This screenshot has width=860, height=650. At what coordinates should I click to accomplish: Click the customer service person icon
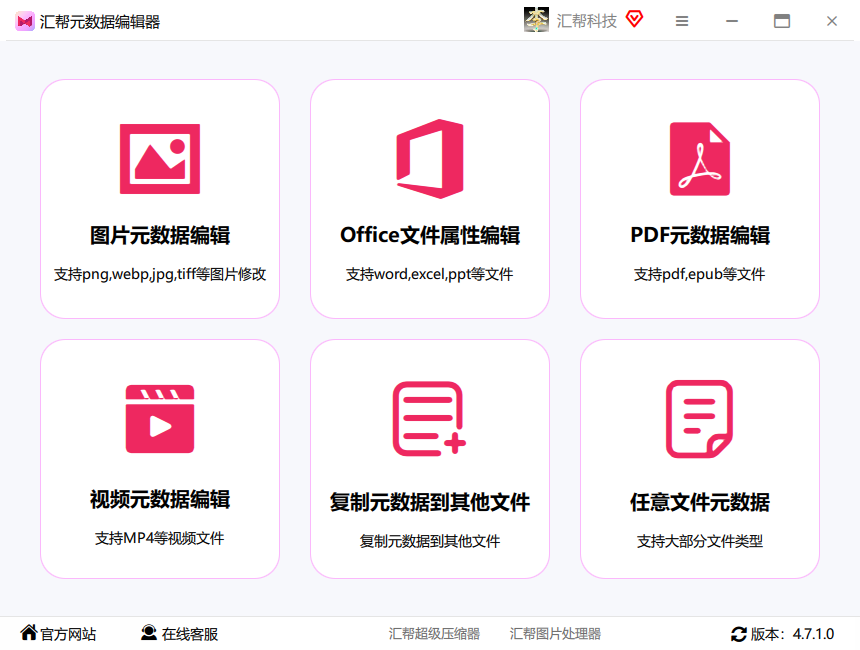[149, 632]
